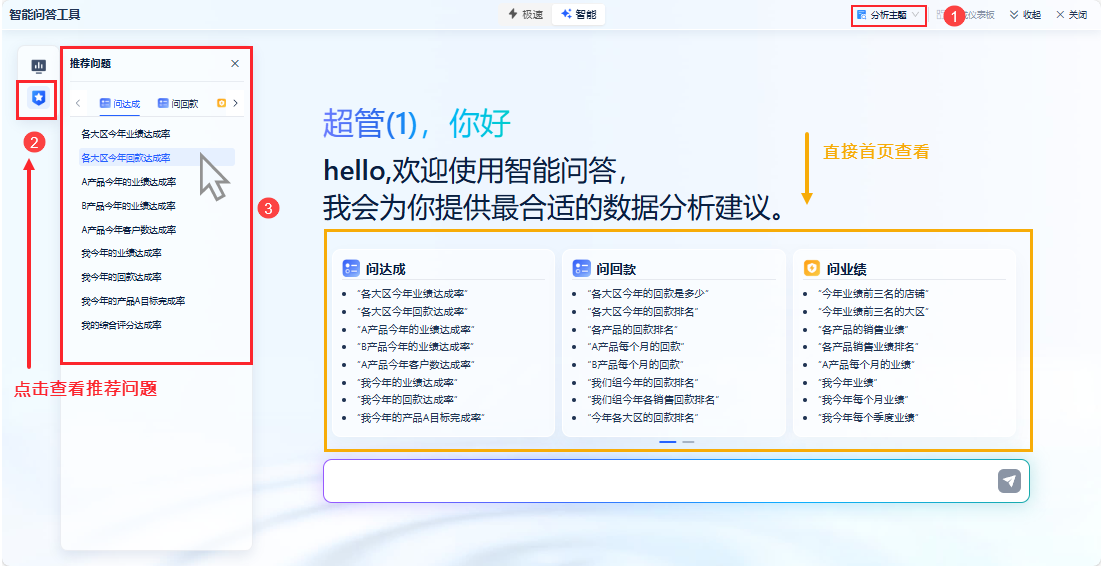The width and height of the screenshot is (1101, 566).
Task: Collapse the tool using 收起
Action: tap(1025, 15)
